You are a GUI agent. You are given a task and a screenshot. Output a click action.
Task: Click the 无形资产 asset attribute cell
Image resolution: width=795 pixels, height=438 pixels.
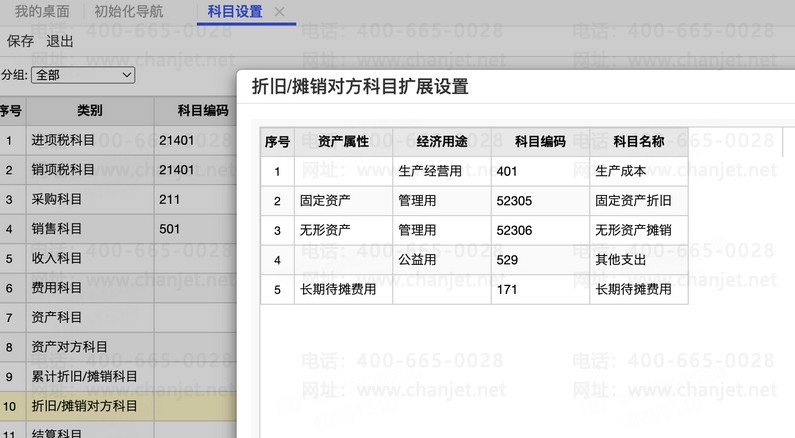pyautogui.click(x=343, y=230)
